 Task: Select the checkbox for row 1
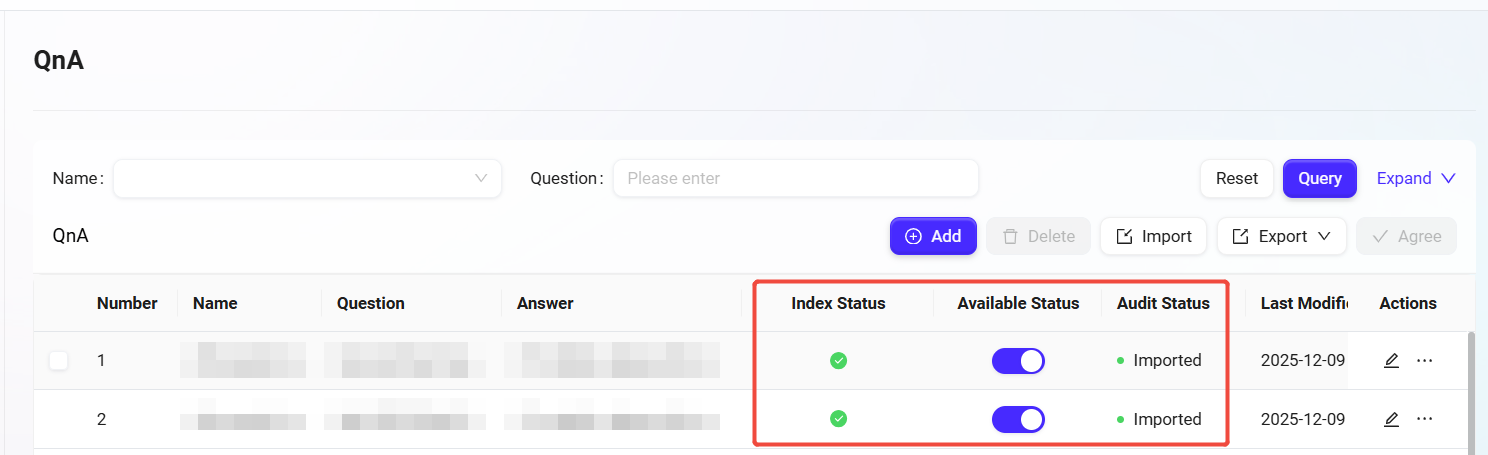[59, 361]
